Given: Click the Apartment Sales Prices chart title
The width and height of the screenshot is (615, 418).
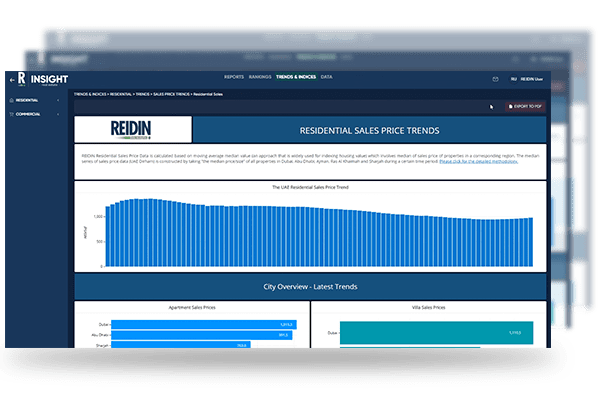Looking at the screenshot, I should [x=192, y=307].
